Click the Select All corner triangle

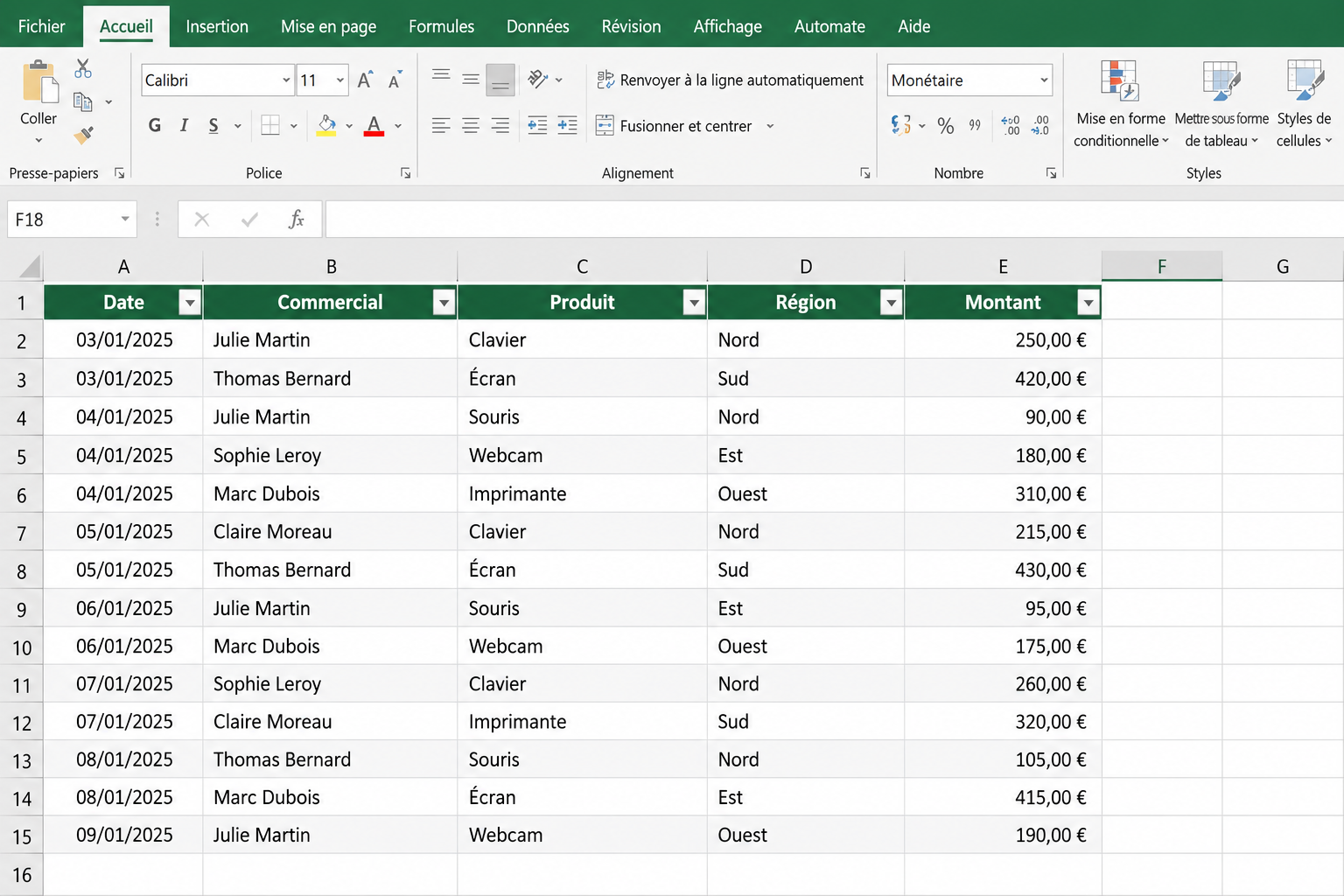[x=30, y=267]
